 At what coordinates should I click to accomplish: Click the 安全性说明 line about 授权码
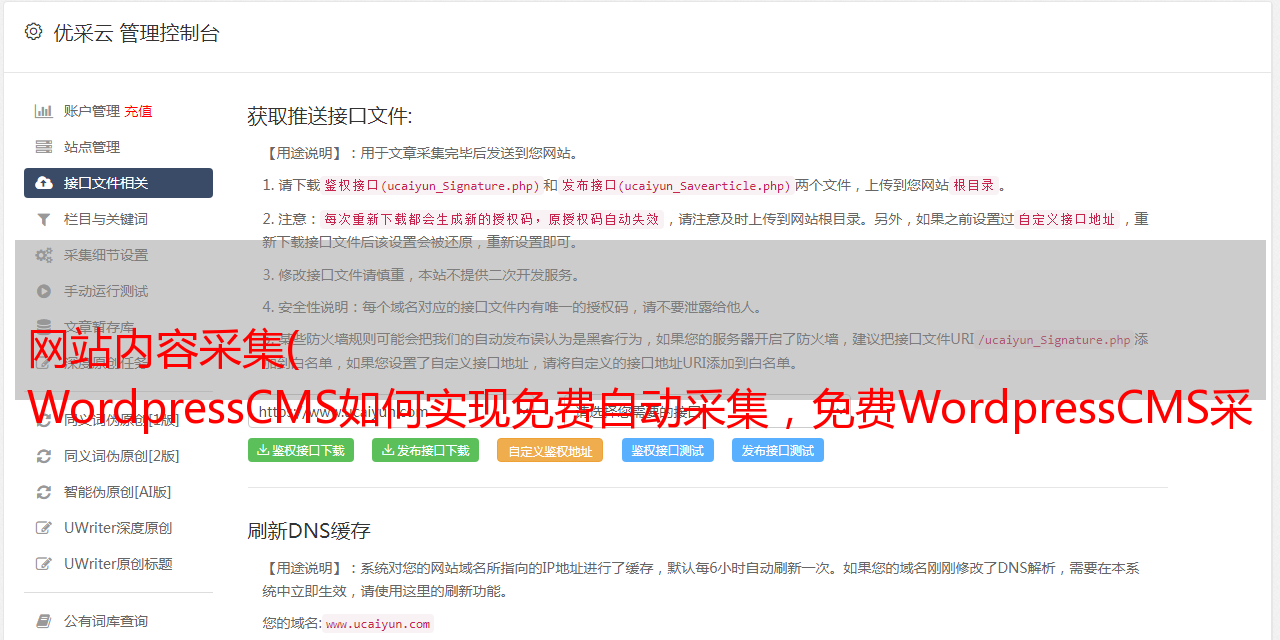(512, 307)
